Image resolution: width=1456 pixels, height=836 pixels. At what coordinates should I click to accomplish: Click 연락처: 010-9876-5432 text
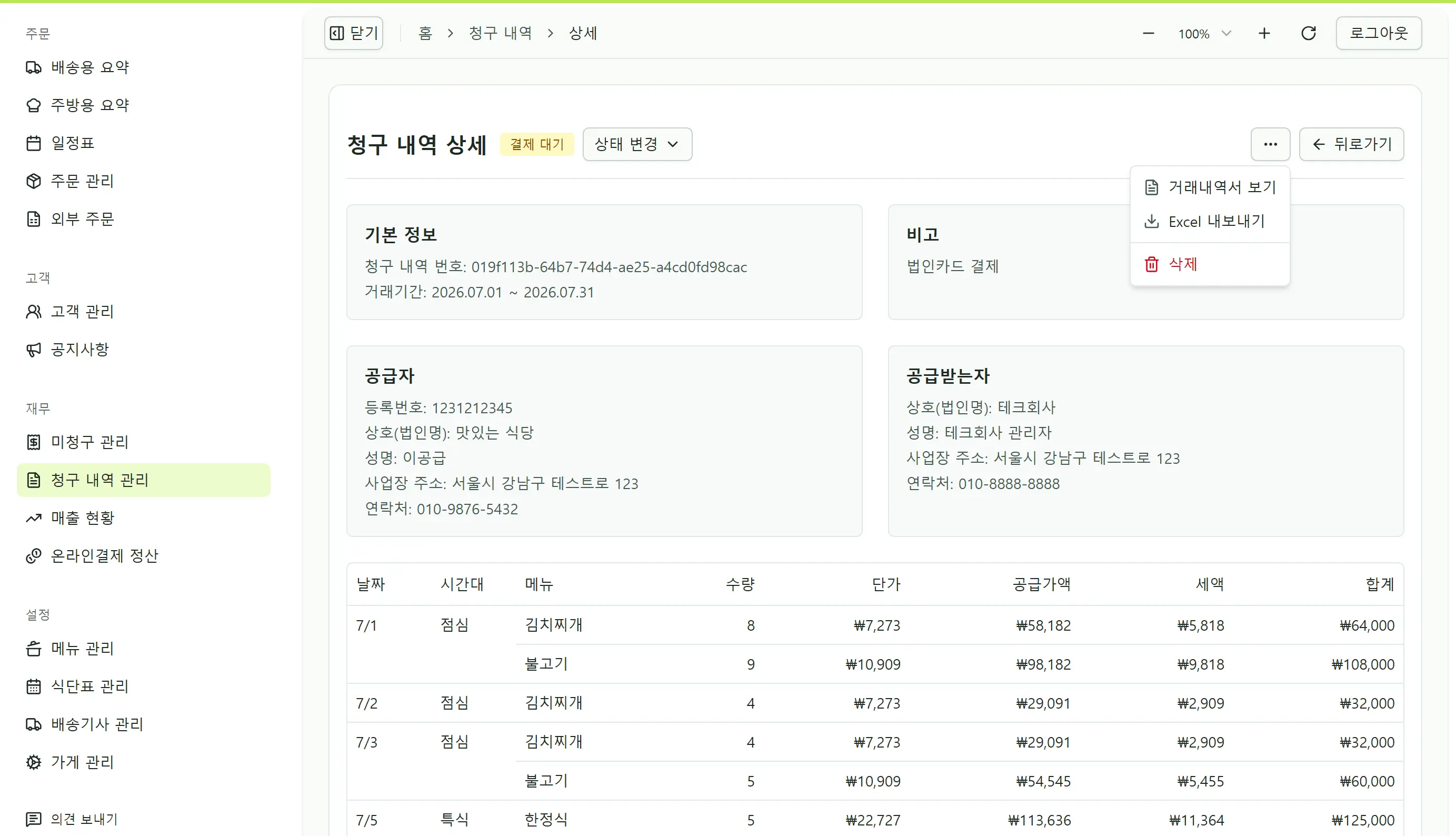pos(442,509)
